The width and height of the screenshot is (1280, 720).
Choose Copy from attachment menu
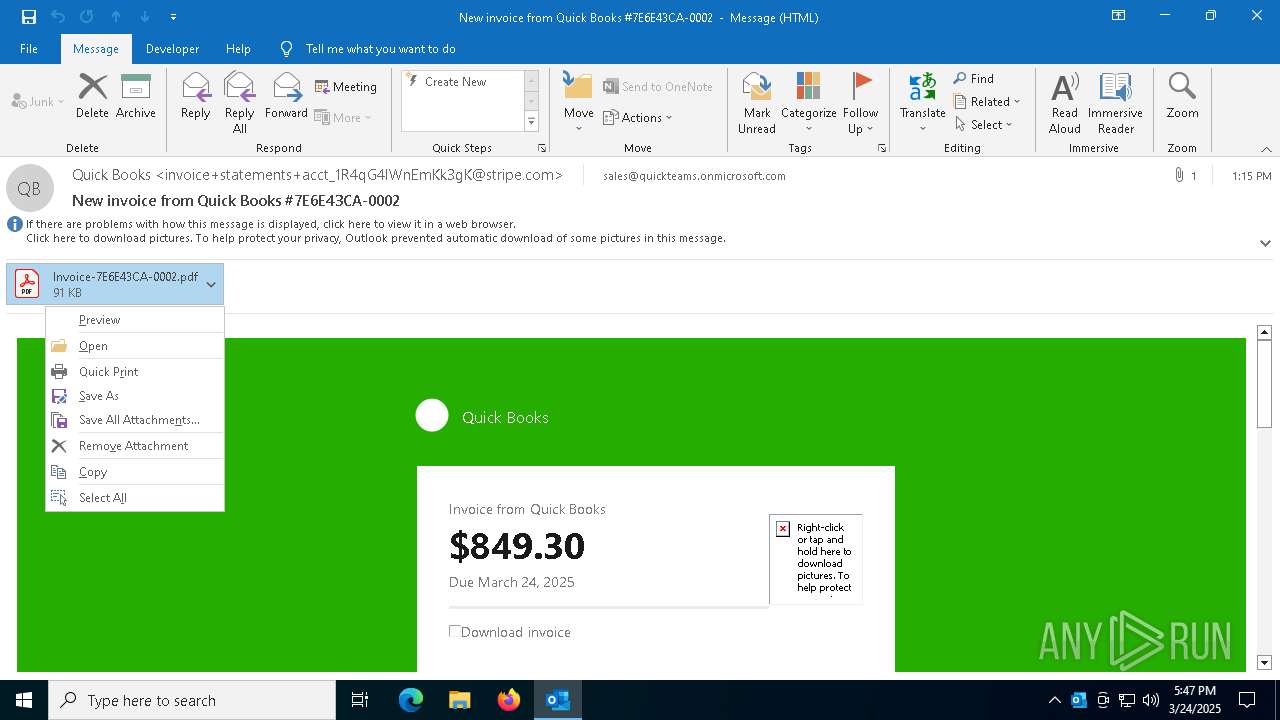click(x=135, y=472)
